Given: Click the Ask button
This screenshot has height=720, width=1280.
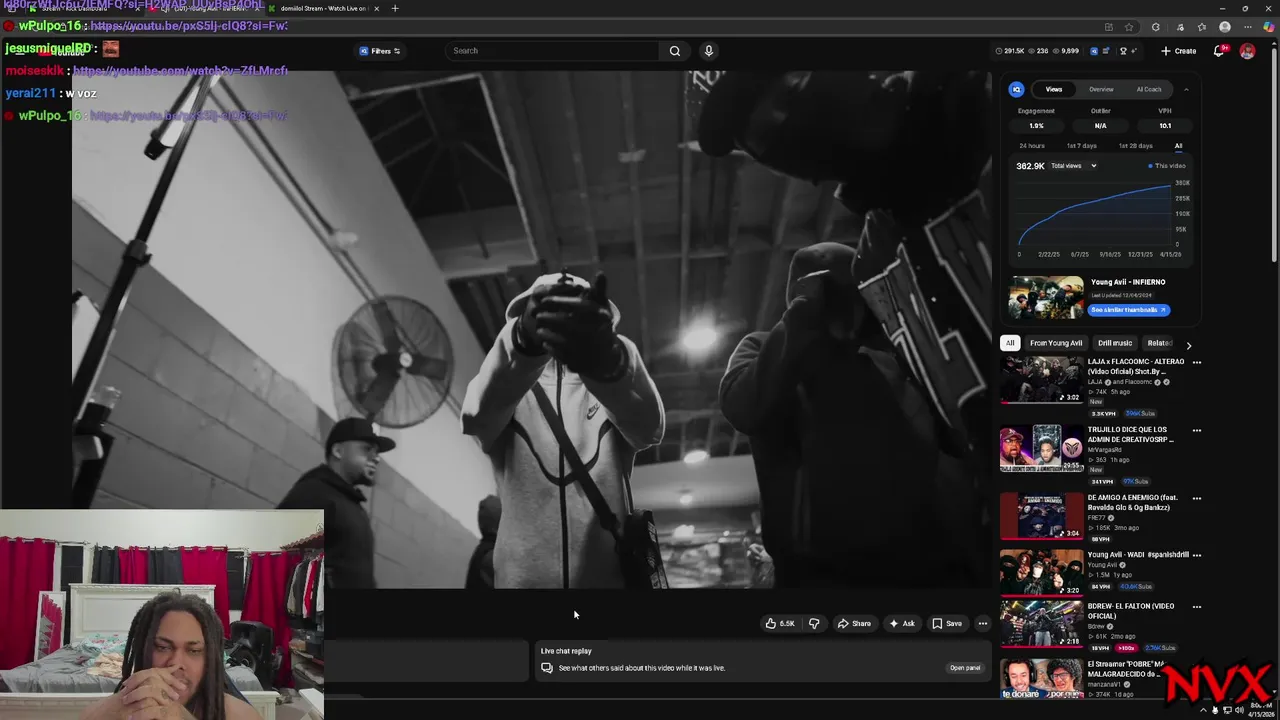Looking at the screenshot, I should (x=902, y=623).
